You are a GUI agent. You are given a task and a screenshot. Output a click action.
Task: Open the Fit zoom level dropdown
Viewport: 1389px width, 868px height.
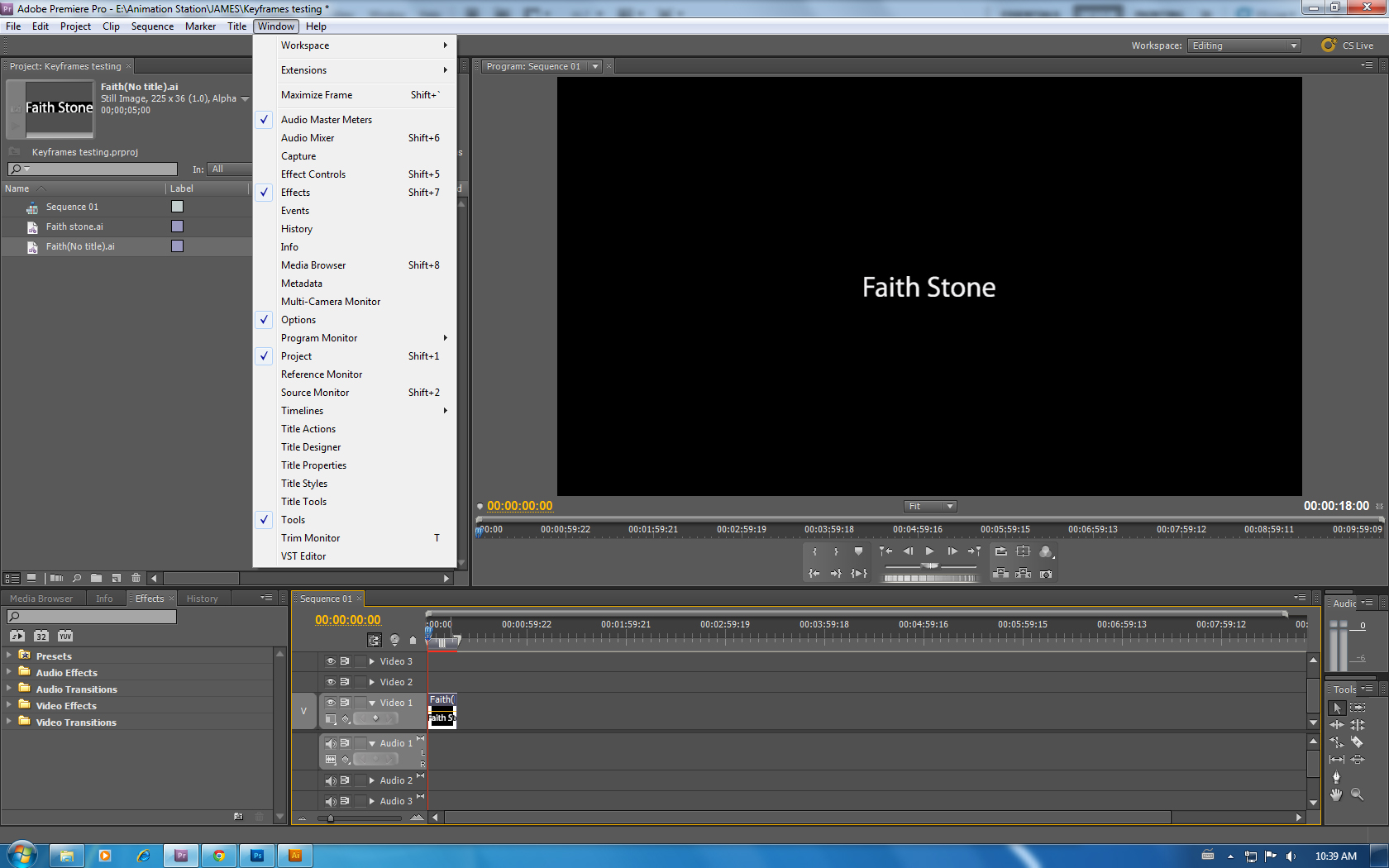click(x=930, y=506)
